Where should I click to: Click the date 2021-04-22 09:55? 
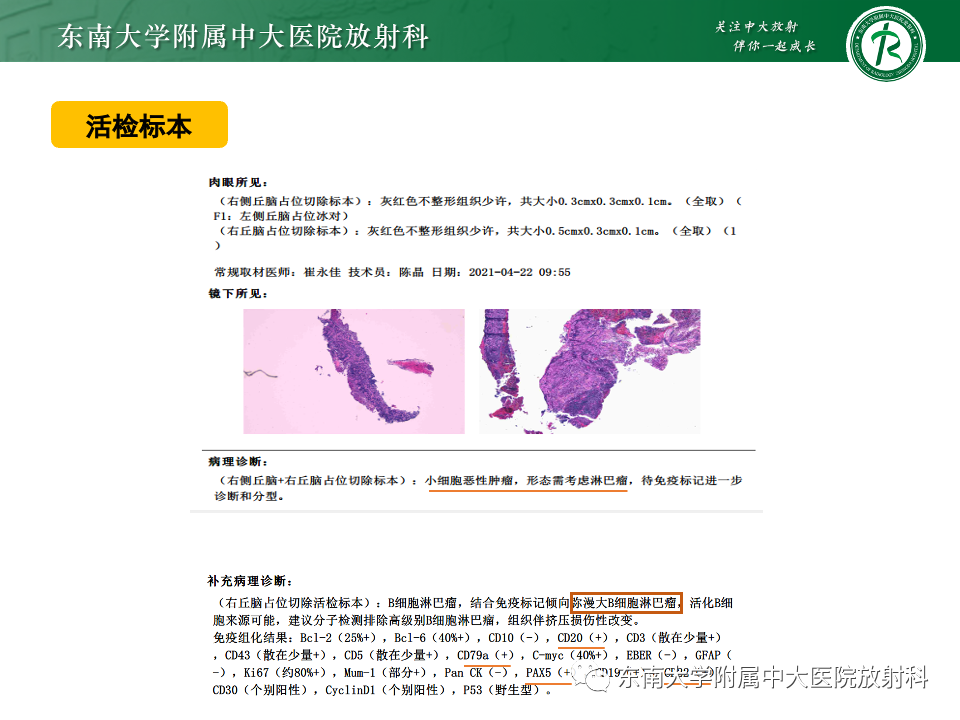[x=520, y=272]
